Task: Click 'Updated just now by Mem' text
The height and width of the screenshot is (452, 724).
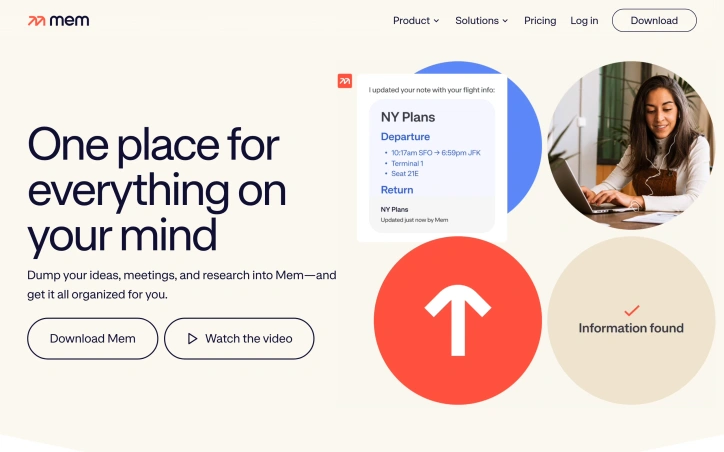Action: point(414,220)
